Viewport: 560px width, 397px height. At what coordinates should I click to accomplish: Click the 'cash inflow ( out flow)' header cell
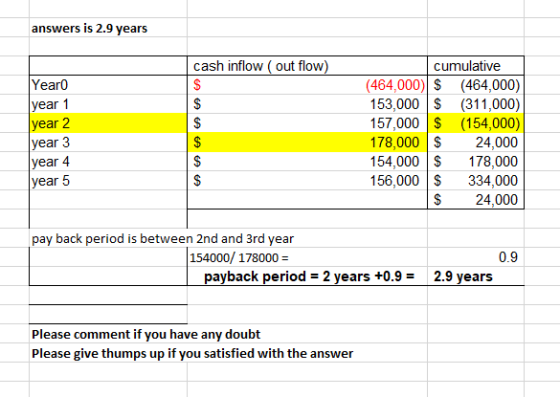click(307, 66)
